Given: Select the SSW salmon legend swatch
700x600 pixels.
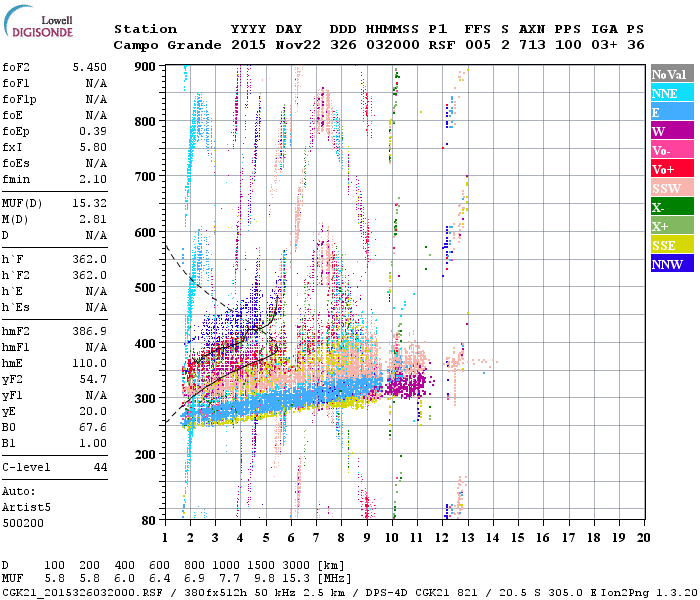Looking at the screenshot, I should tap(672, 188).
